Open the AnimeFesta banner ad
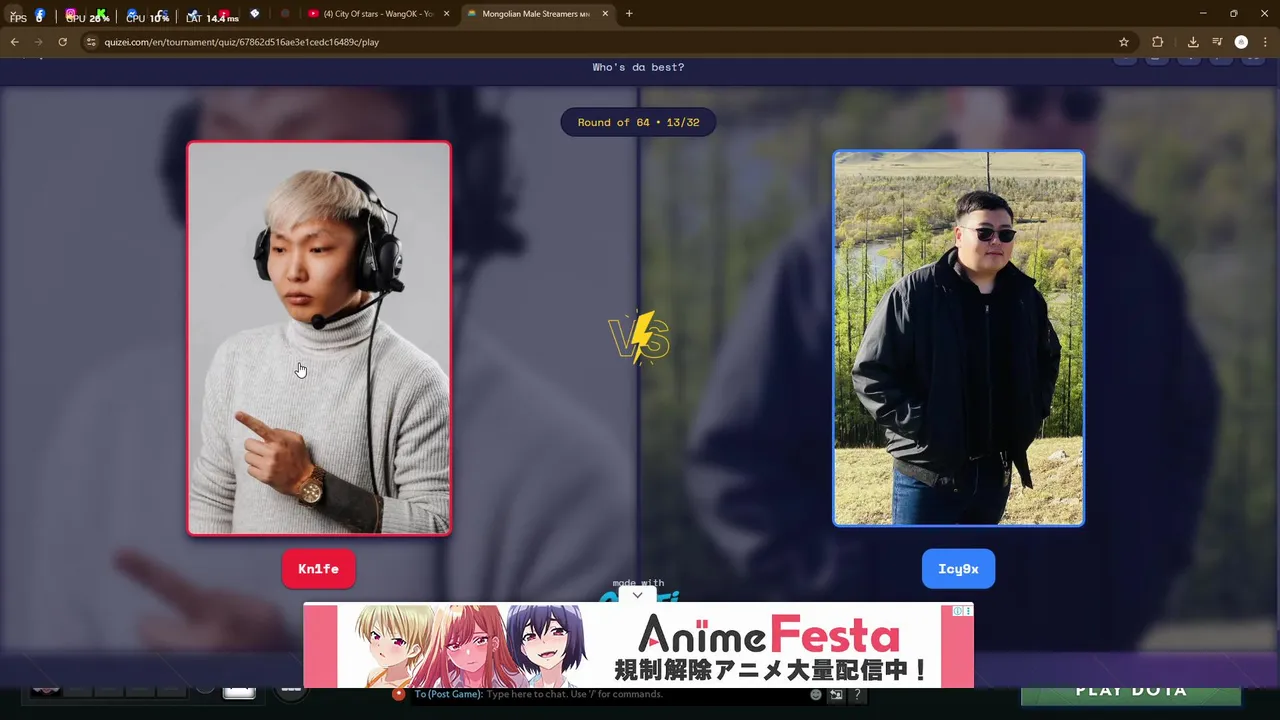The height and width of the screenshot is (720, 1280). pyautogui.click(x=638, y=646)
